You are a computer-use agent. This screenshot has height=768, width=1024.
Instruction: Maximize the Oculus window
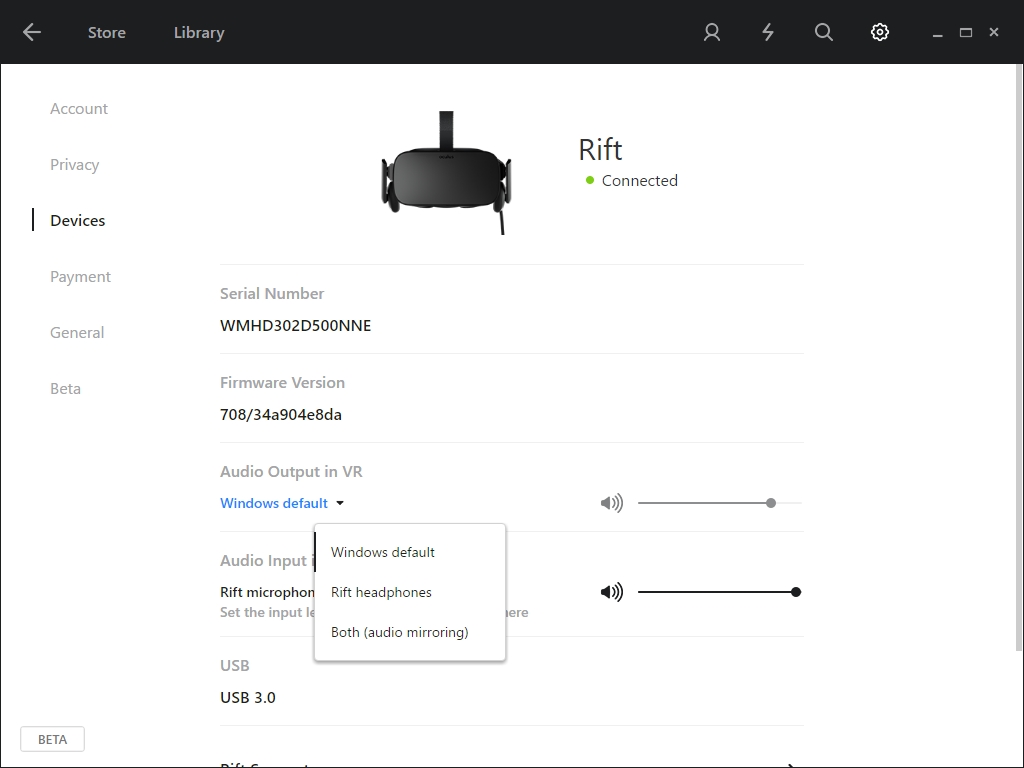point(965,33)
